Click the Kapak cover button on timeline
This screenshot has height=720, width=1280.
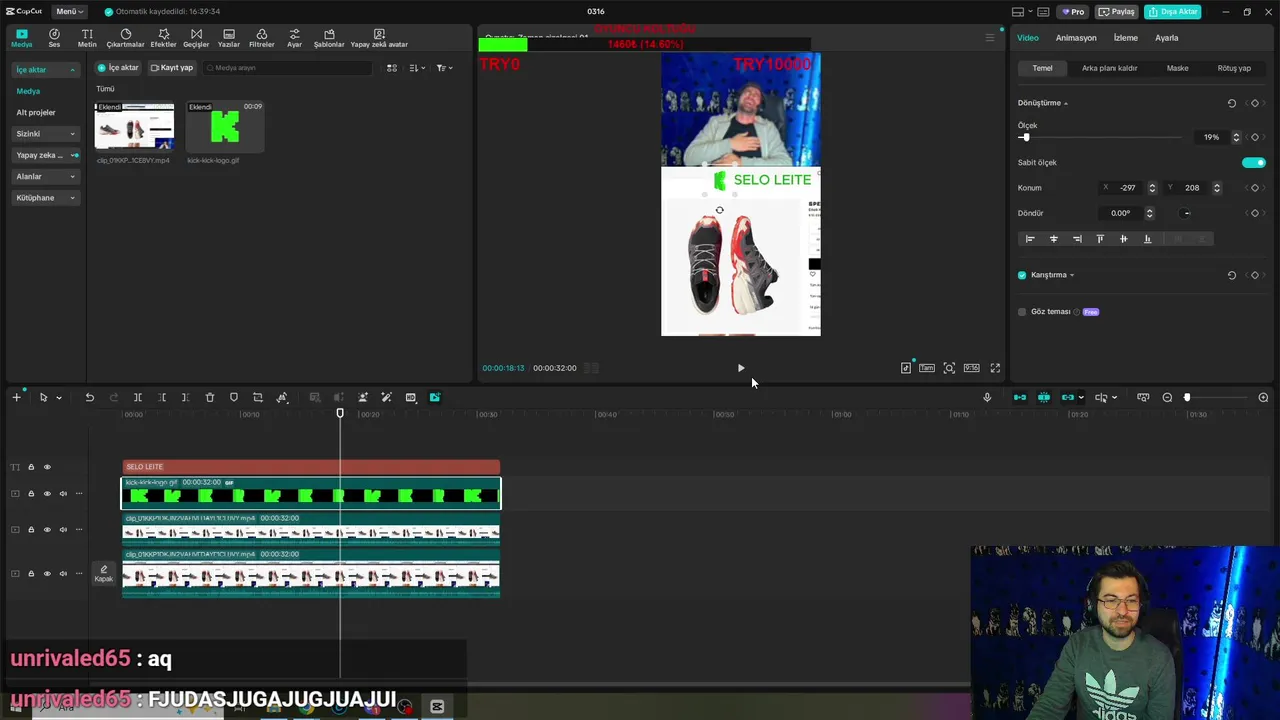click(104, 573)
